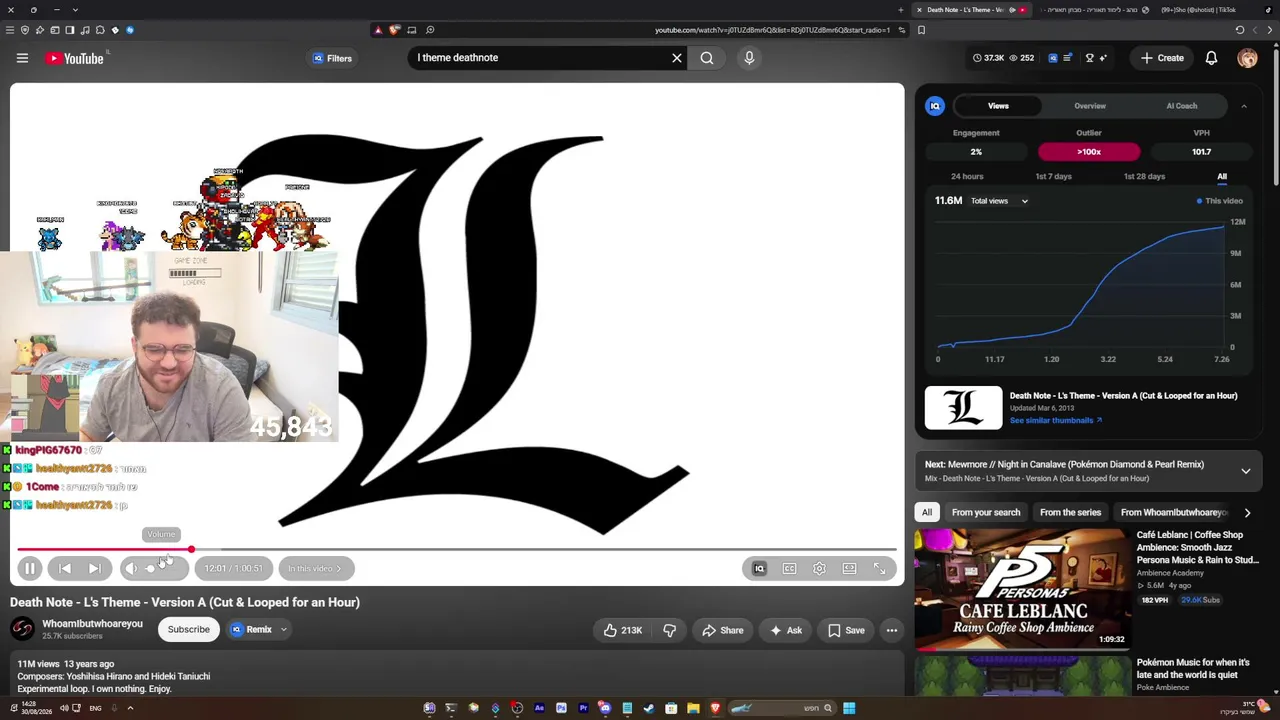Select the 24 hours time range
The width and height of the screenshot is (1280, 720).
(967, 176)
